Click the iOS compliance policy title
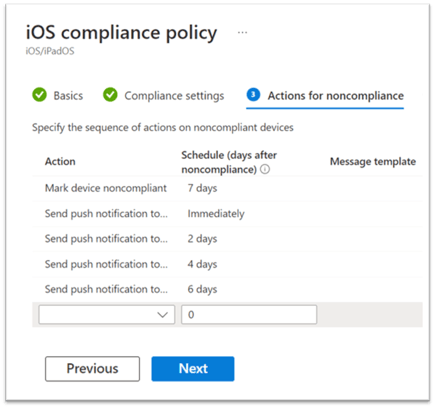 (122, 33)
